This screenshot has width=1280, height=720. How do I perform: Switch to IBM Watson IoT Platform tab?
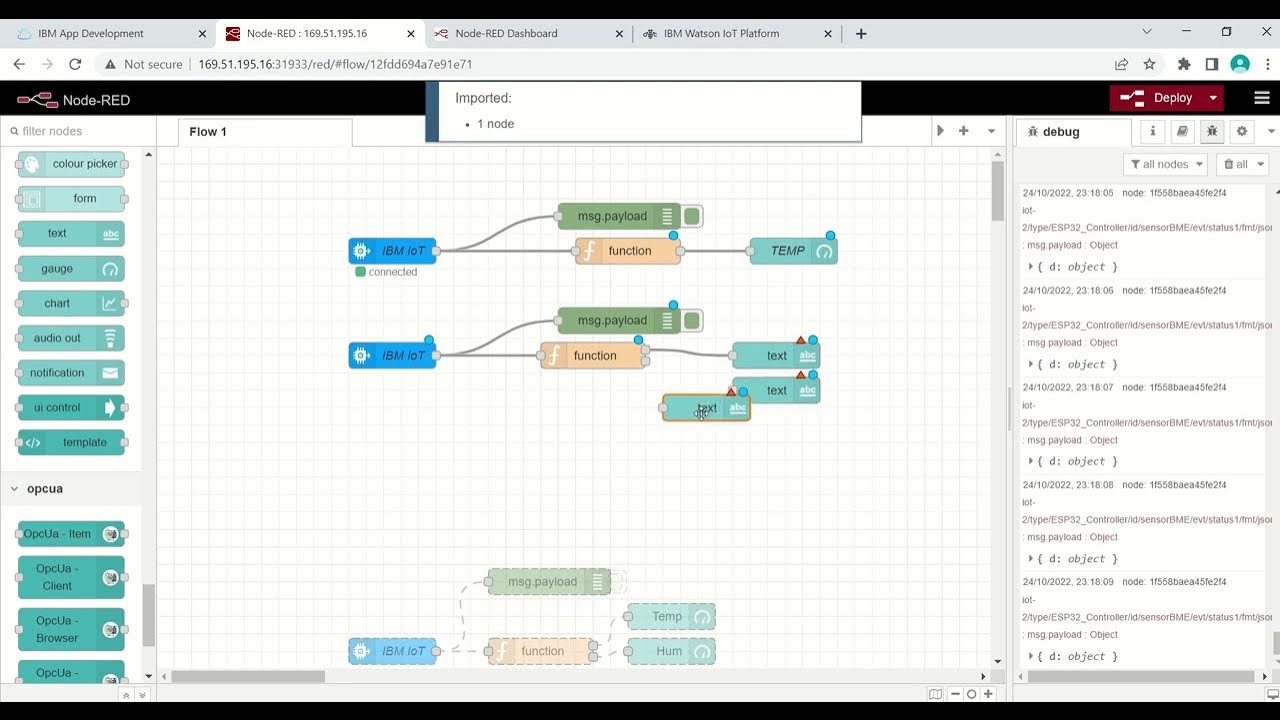point(736,33)
